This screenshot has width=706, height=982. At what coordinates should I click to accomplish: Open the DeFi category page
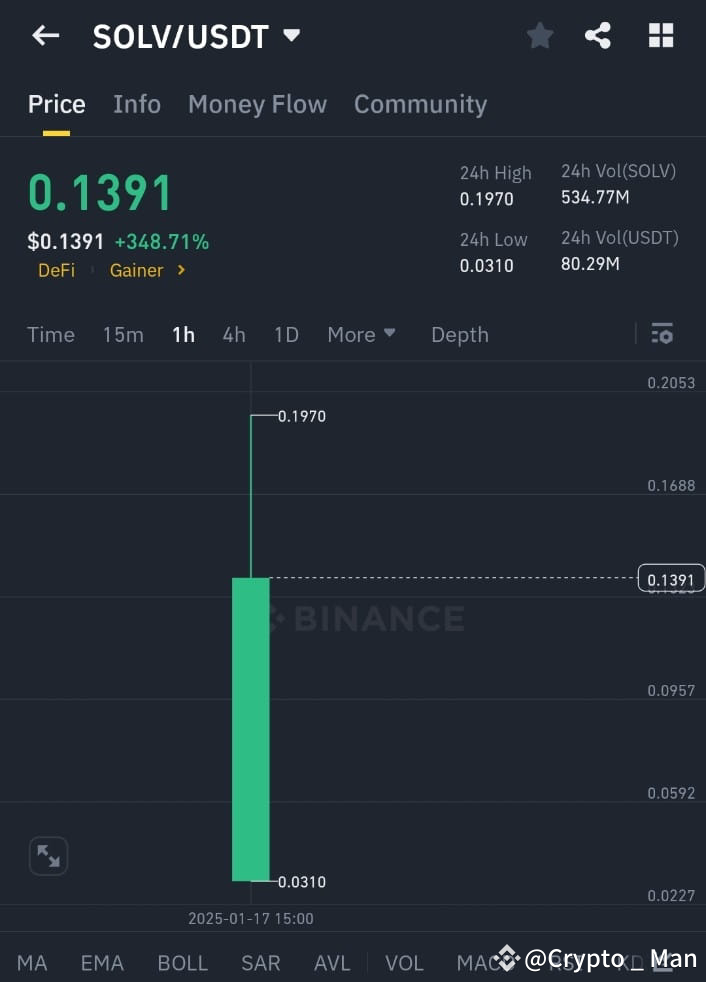click(x=57, y=270)
